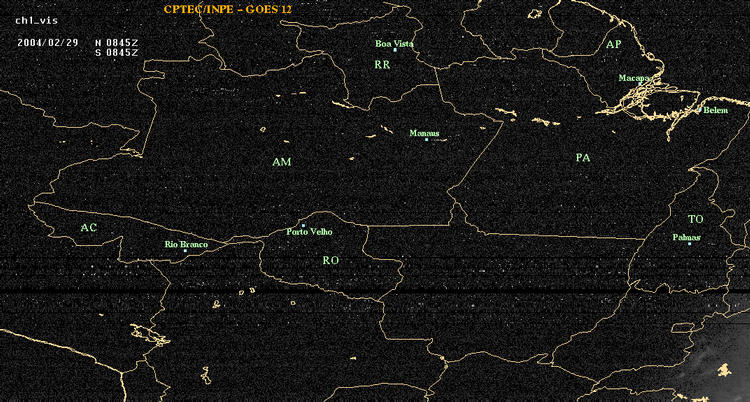Click the AM state abbreviation
Image resolution: width=750 pixels, height=402 pixels.
(x=282, y=162)
